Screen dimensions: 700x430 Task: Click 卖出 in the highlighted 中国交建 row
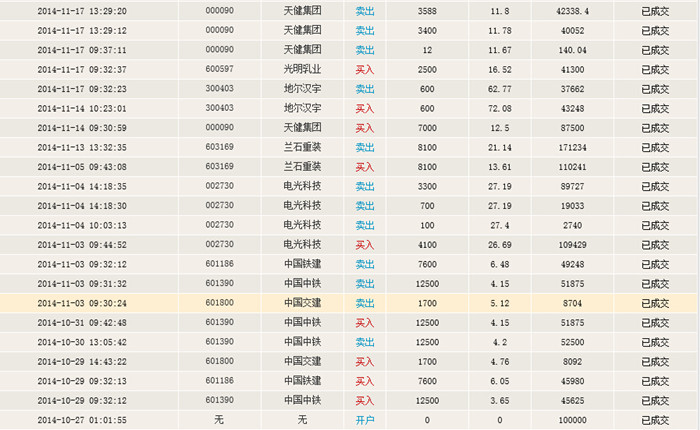click(x=364, y=302)
